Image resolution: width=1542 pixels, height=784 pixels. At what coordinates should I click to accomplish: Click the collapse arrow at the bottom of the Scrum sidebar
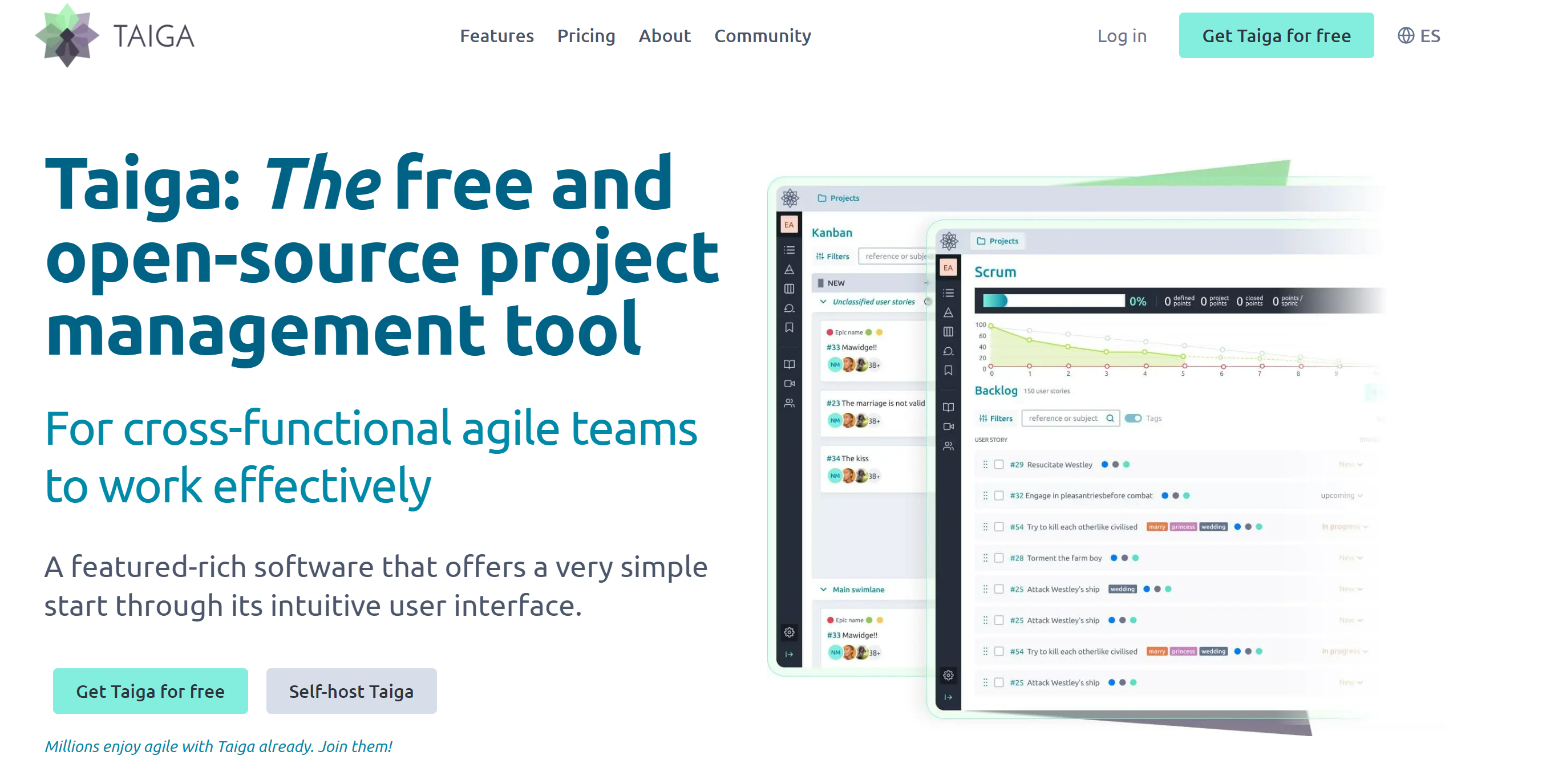[x=949, y=697]
